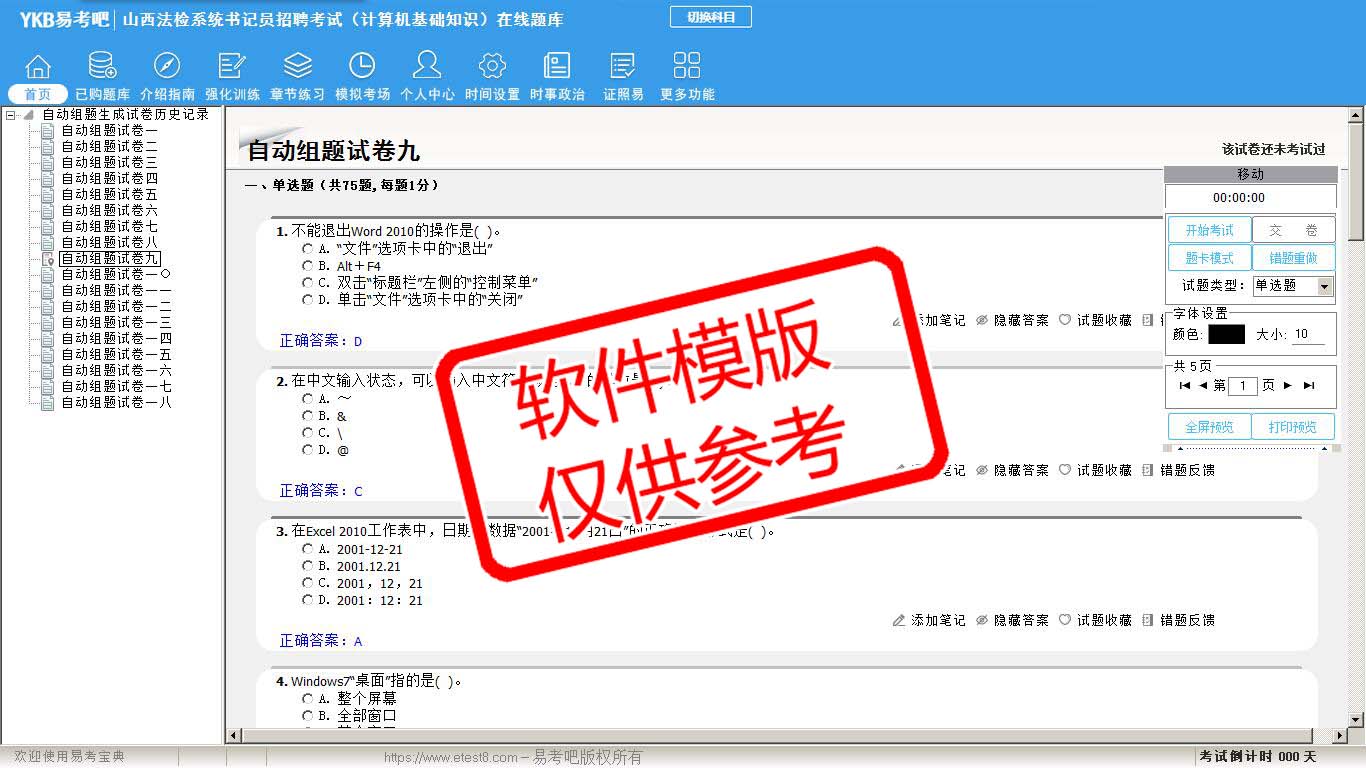The image size is (1366, 768).
Task: Click 隐藏答案 eye icon for question 1
Action: point(982,320)
